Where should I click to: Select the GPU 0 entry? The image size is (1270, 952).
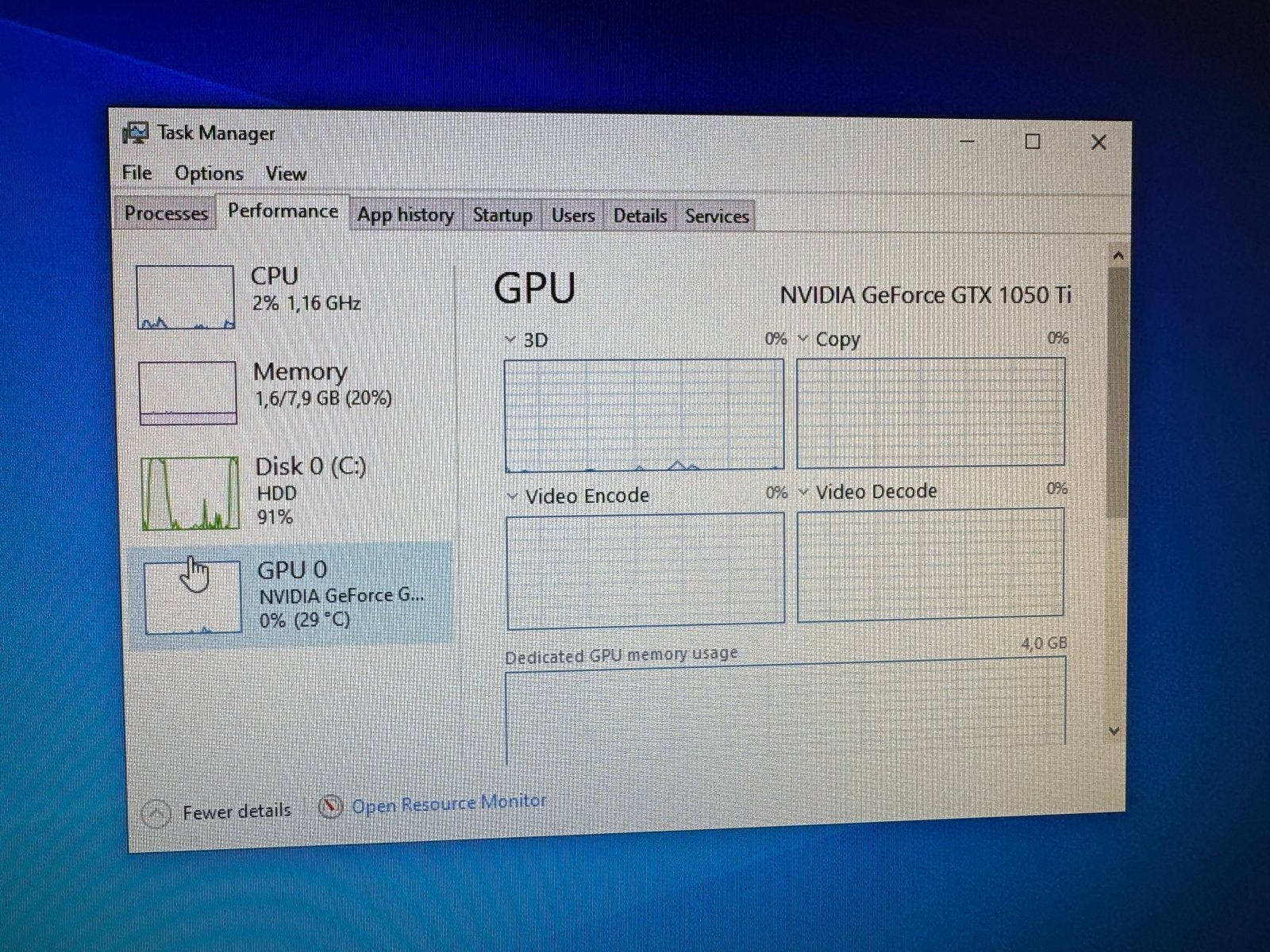click(291, 595)
